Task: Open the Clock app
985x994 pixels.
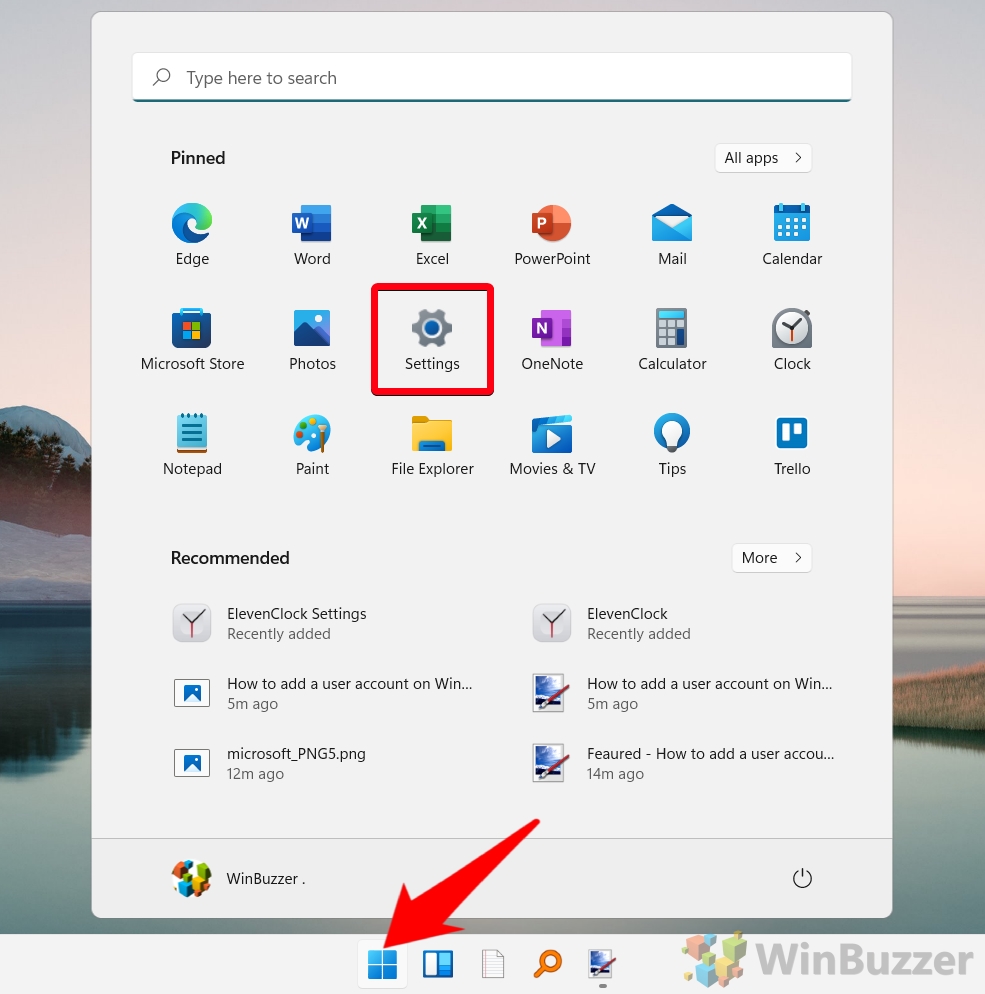Action: pos(792,340)
